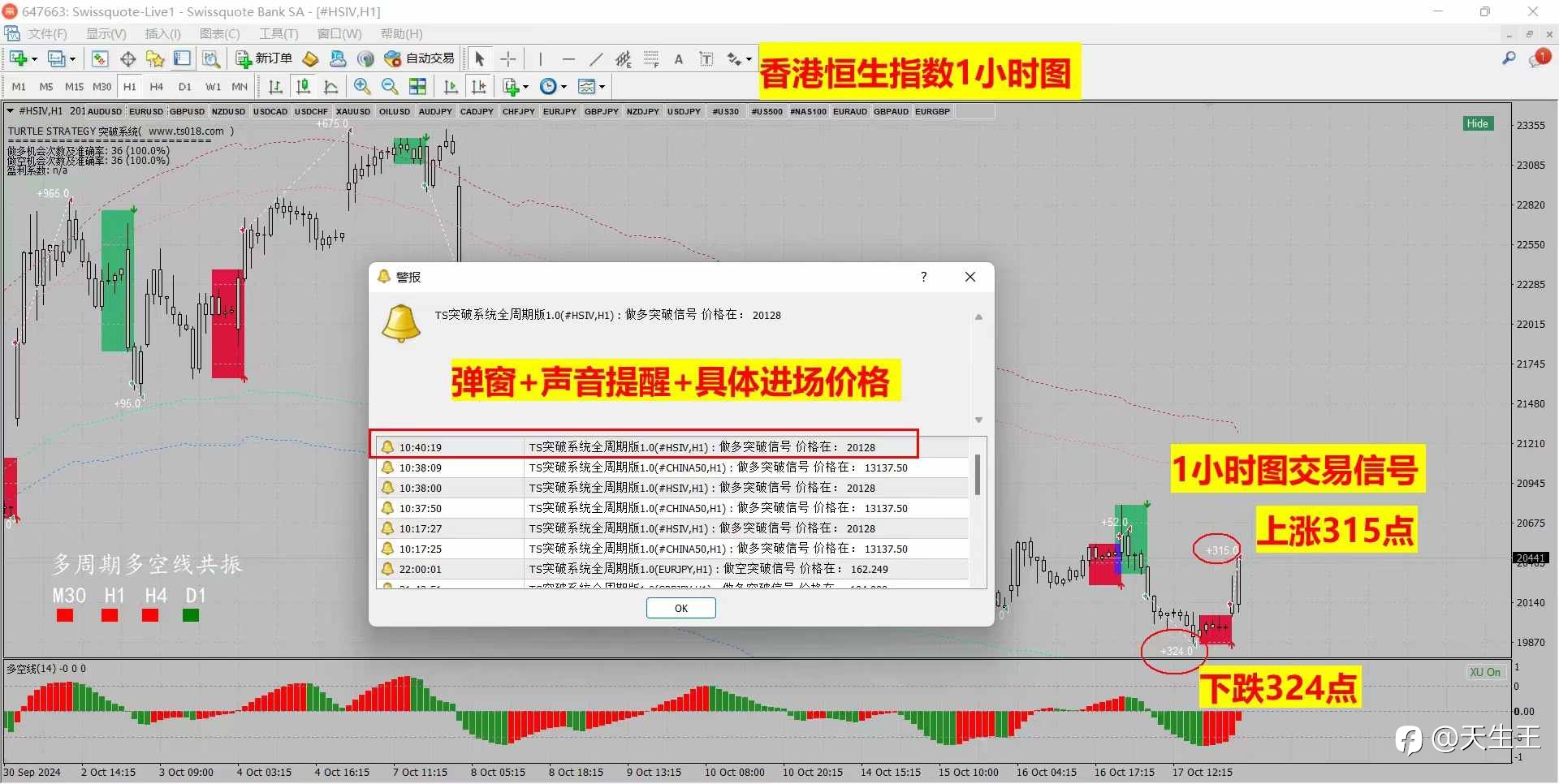The width and height of the screenshot is (1559, 784).
Task: Toggle the Data Window panel
Action: tap(127, 58)
